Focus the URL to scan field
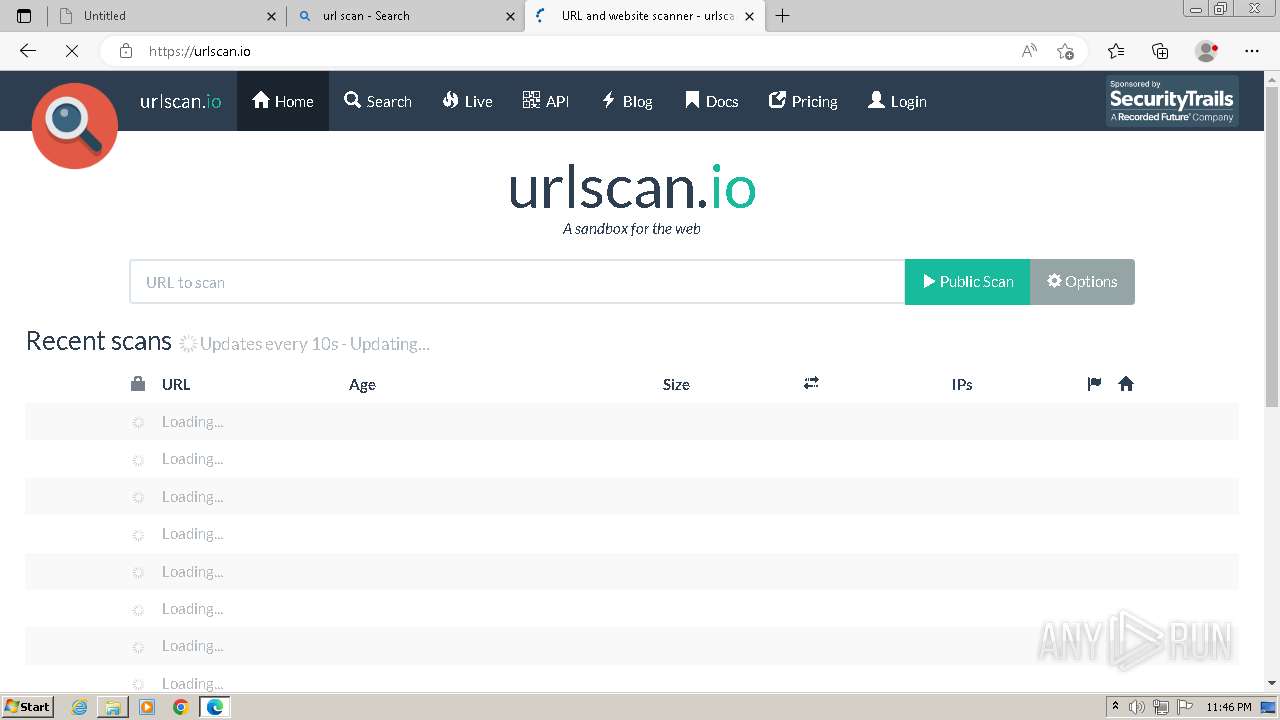The height and width of the screenshot is (720, 1280). click(x=517, y=282)
